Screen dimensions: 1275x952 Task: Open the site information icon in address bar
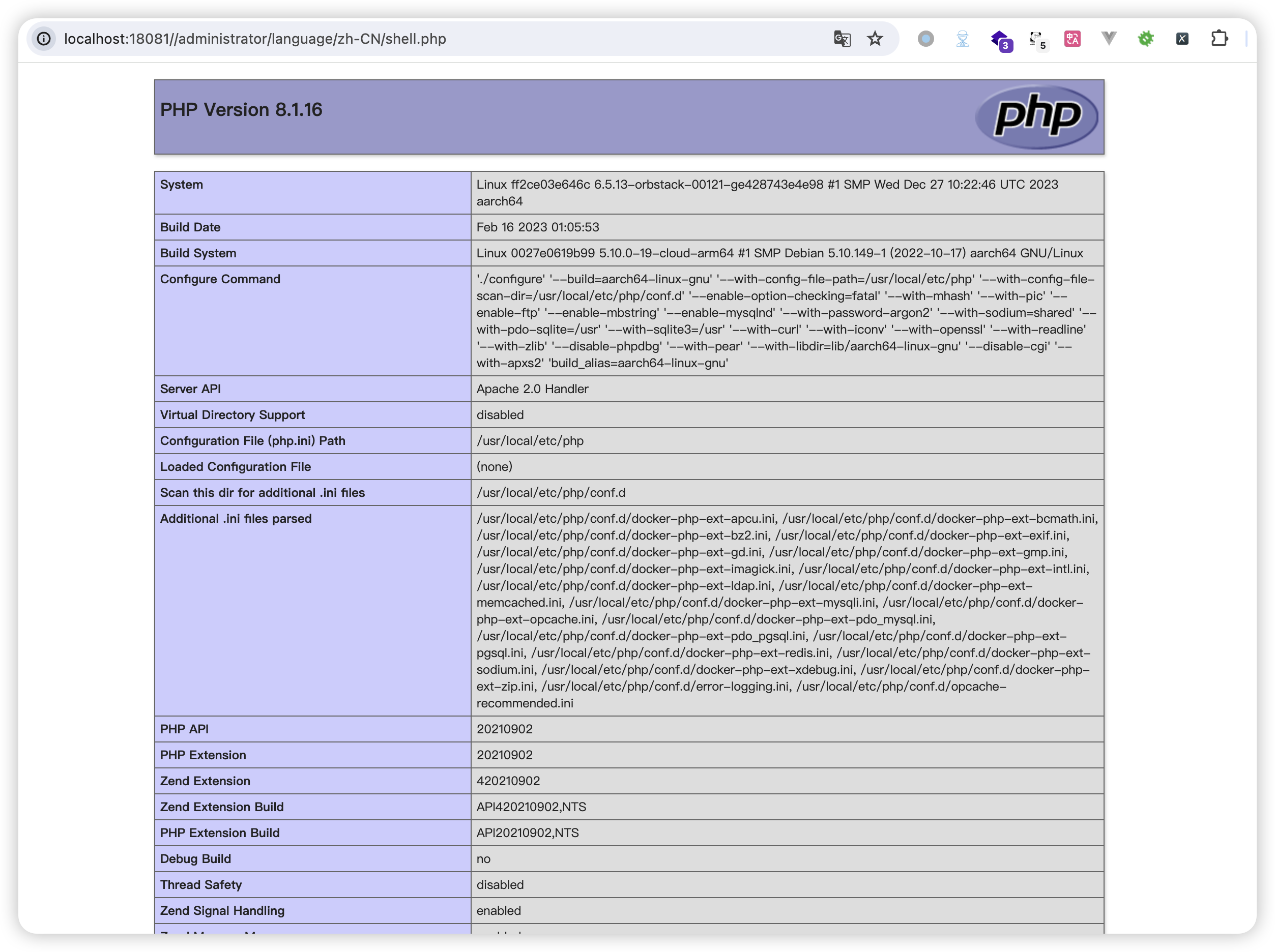(44, 39)
